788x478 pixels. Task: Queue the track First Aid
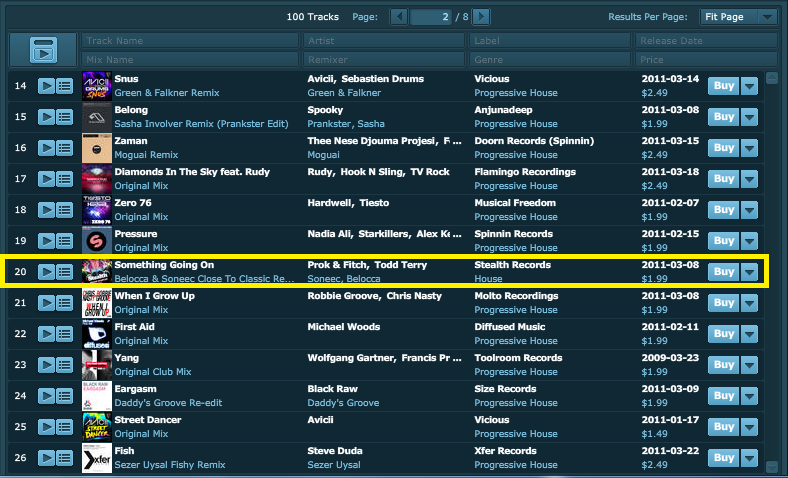(64, 334)
